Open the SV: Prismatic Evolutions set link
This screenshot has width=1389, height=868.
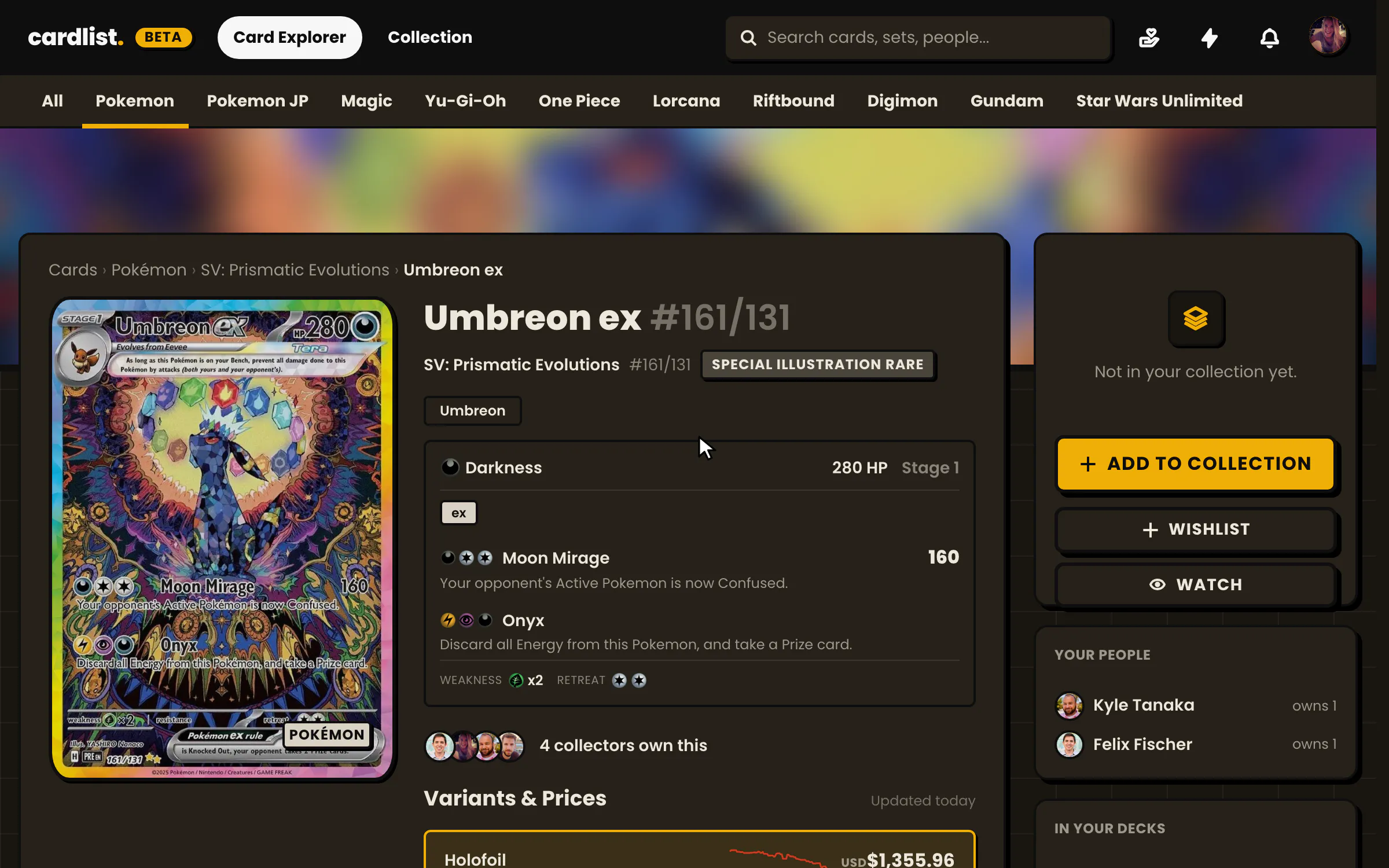521,365
